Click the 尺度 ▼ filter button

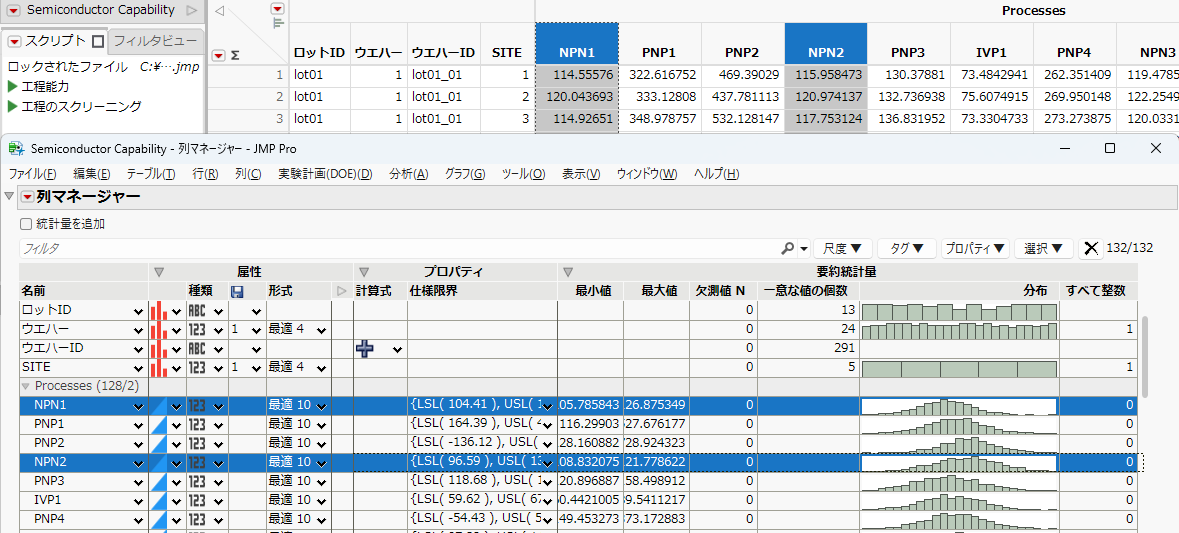click(x=842, y=248)
